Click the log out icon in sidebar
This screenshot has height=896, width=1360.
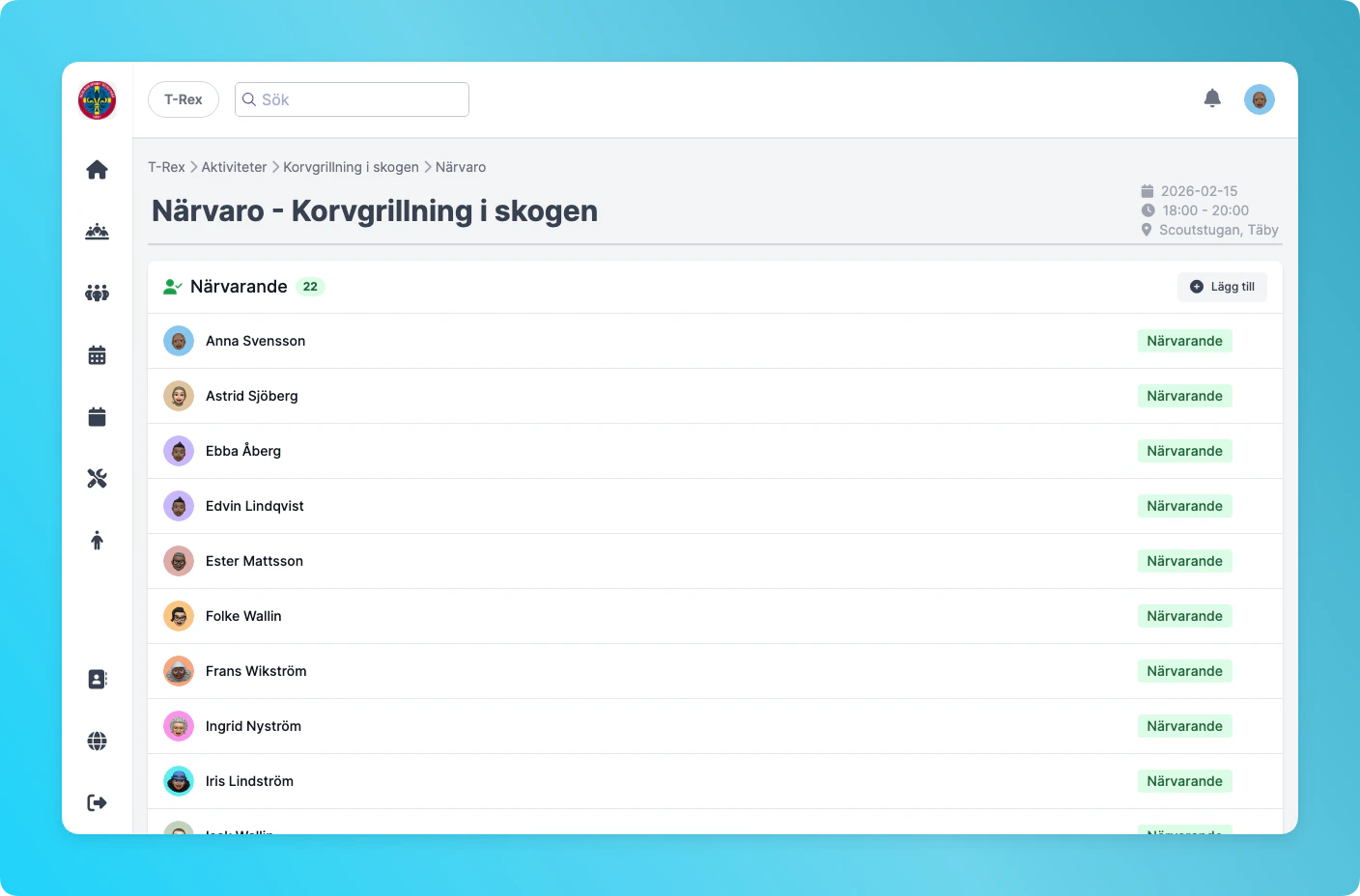point(97,803)
